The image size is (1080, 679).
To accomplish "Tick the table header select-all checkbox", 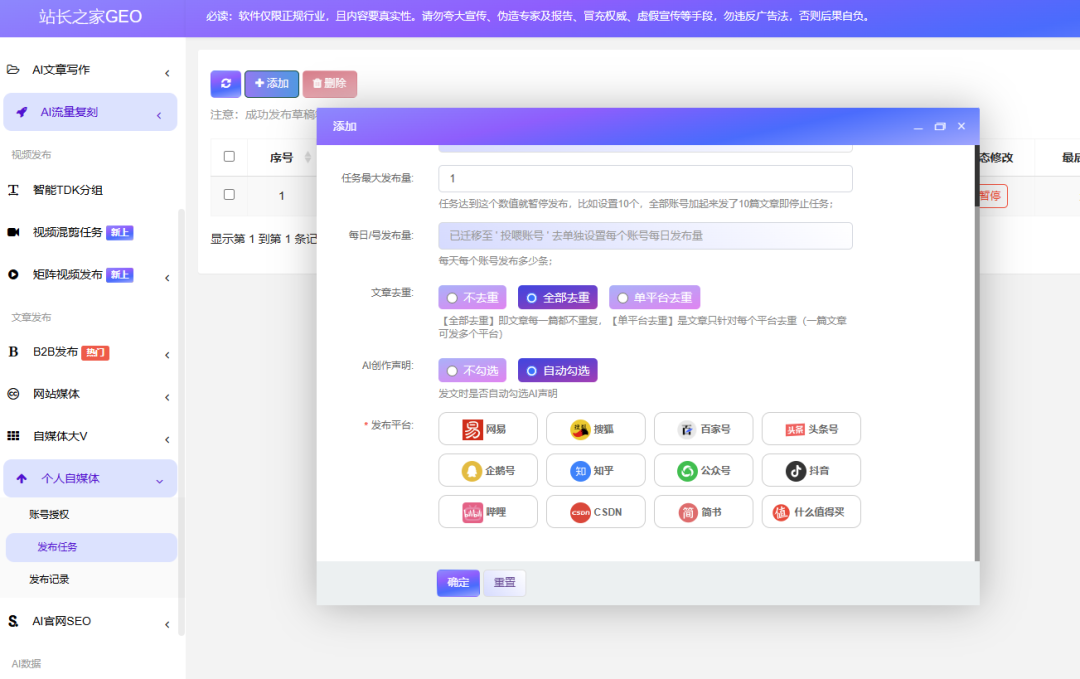I will (229, 156).
